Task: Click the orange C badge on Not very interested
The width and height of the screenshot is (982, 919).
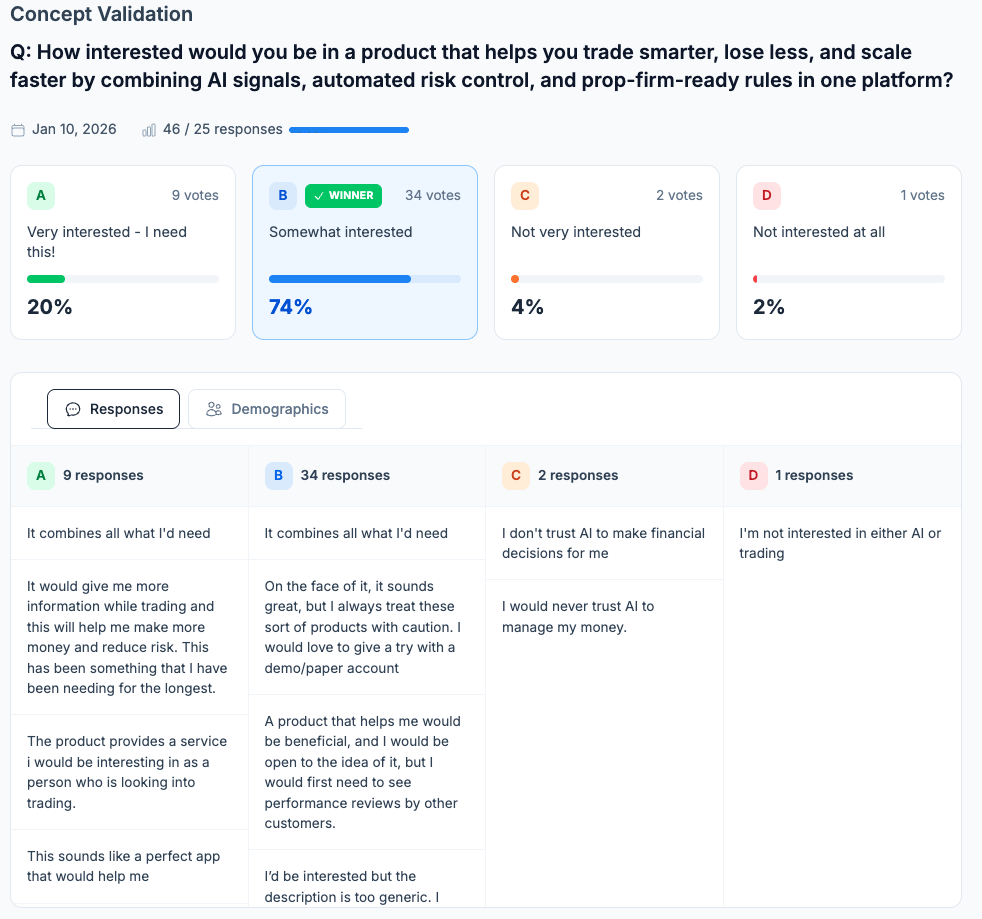Action: [x=525, y=196]
